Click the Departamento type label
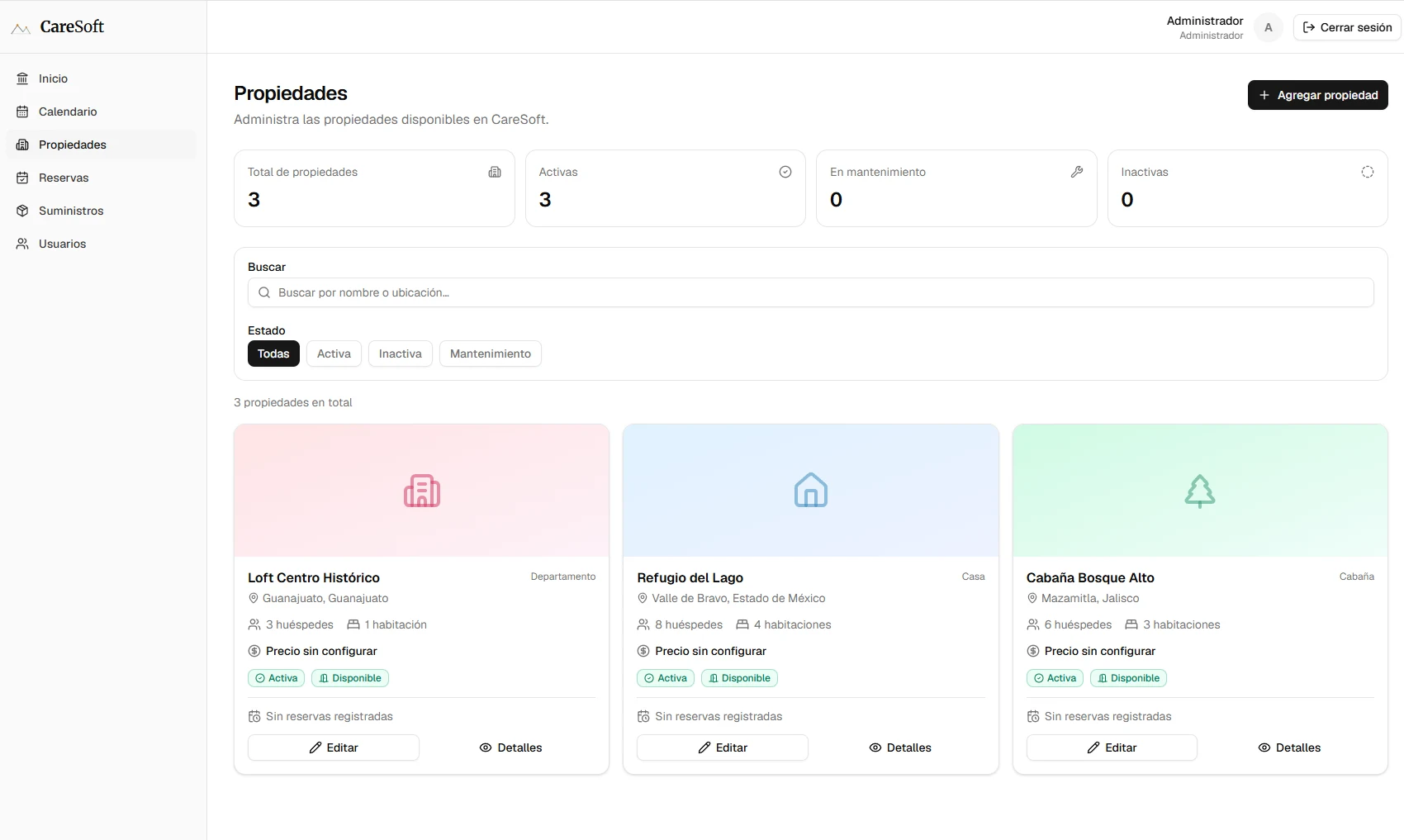The image size is (1404, 840). click(563, 577)
